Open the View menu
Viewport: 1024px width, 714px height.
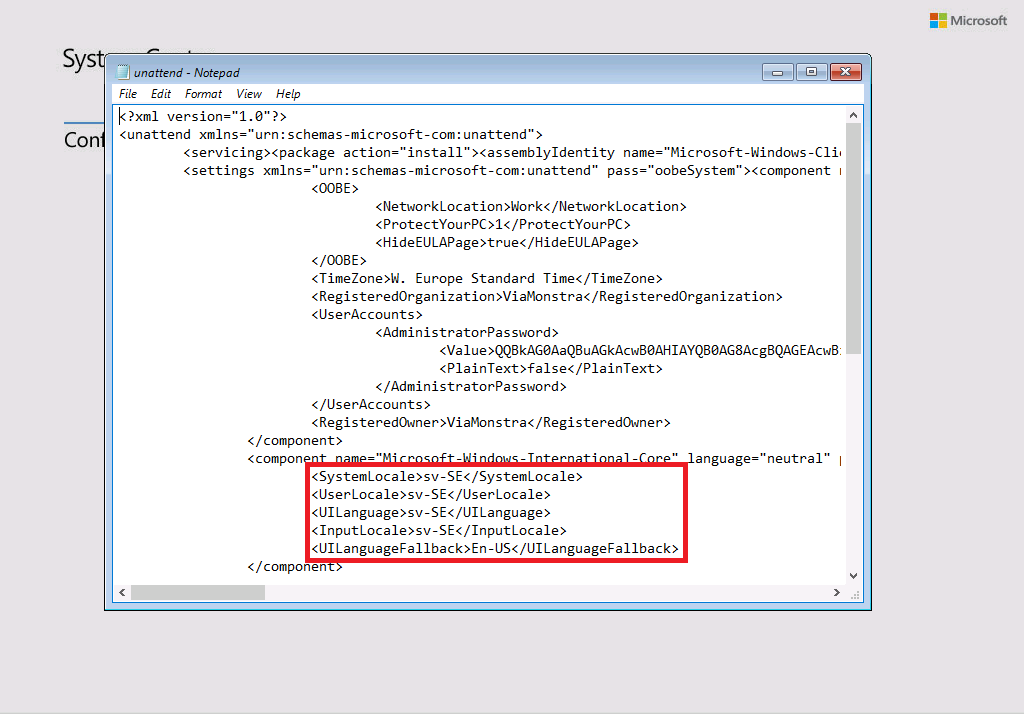pos(249,94)
